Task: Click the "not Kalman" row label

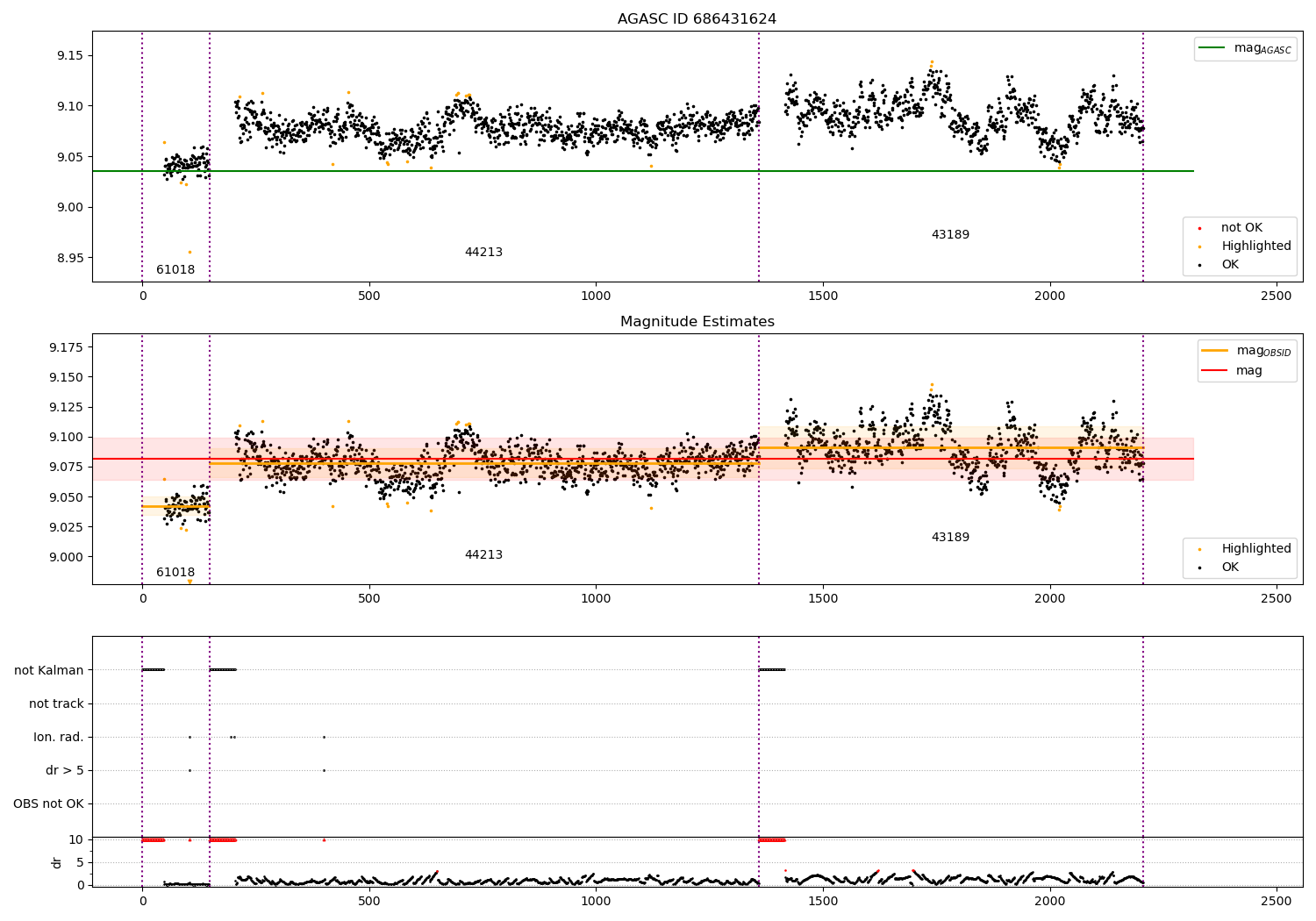Action: (49, 671)
